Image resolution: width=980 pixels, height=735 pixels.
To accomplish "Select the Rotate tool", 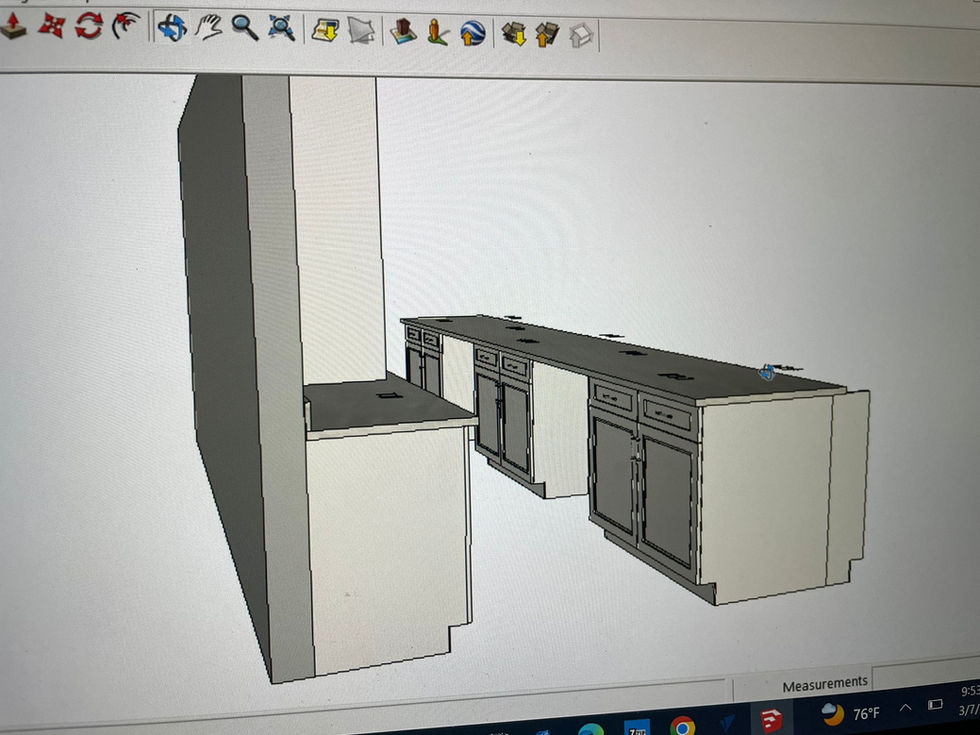I will coord(89,26).
